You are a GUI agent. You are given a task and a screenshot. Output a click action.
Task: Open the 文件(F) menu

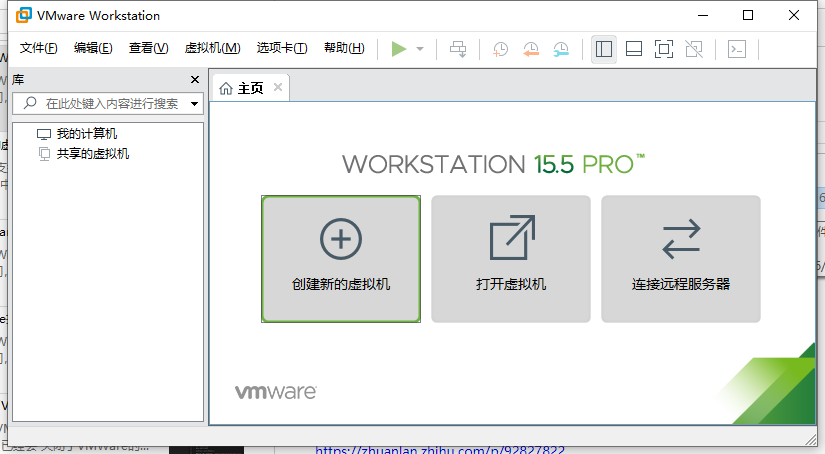38,48
